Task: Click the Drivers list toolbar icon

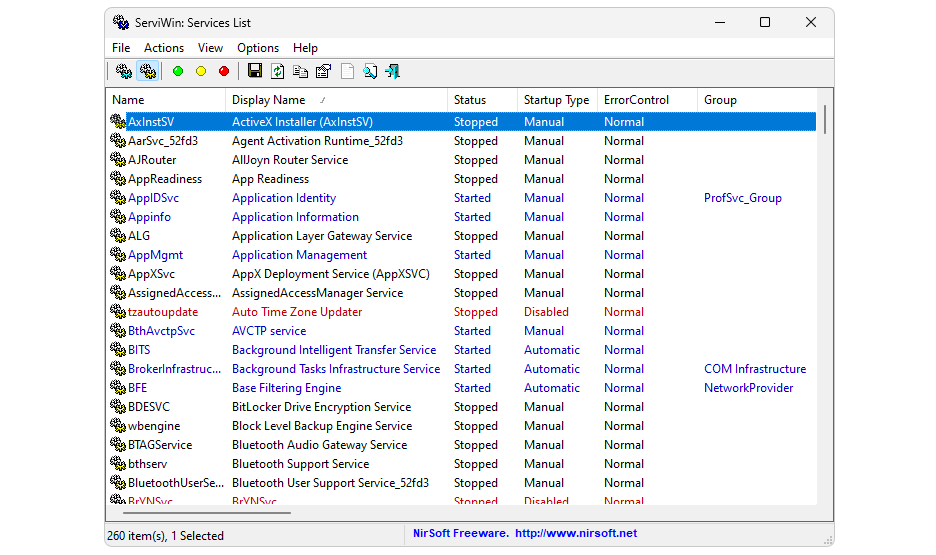Action: click(x=124, y=71)
